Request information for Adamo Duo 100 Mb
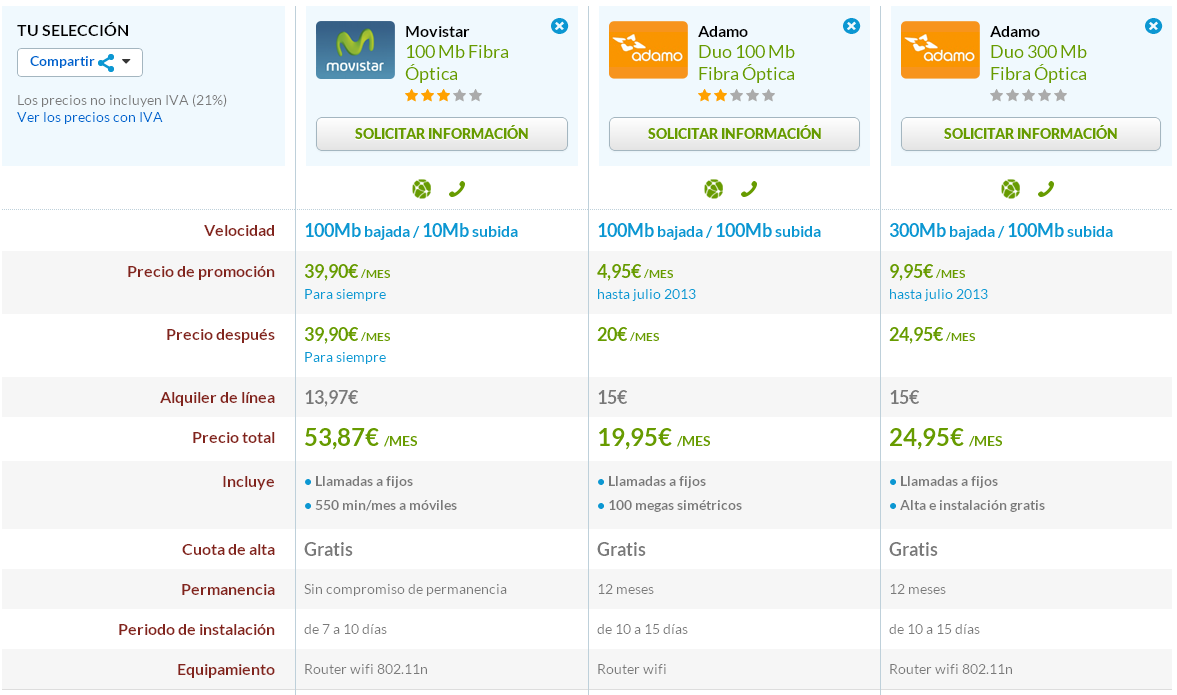This screenshot has height=695, width=1177. point(734,134)
